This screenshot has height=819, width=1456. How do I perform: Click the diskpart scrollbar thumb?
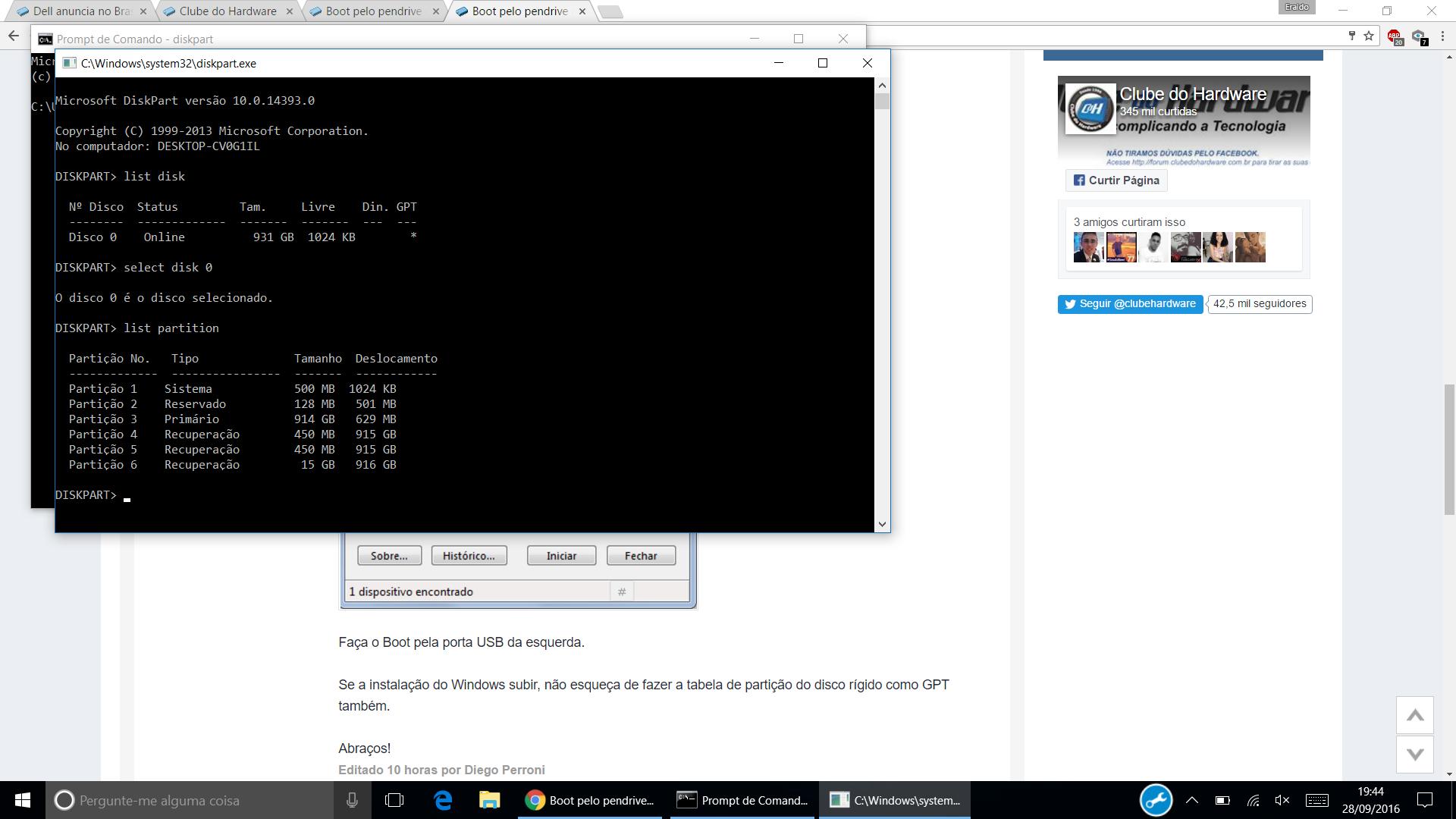pos(882,101)
